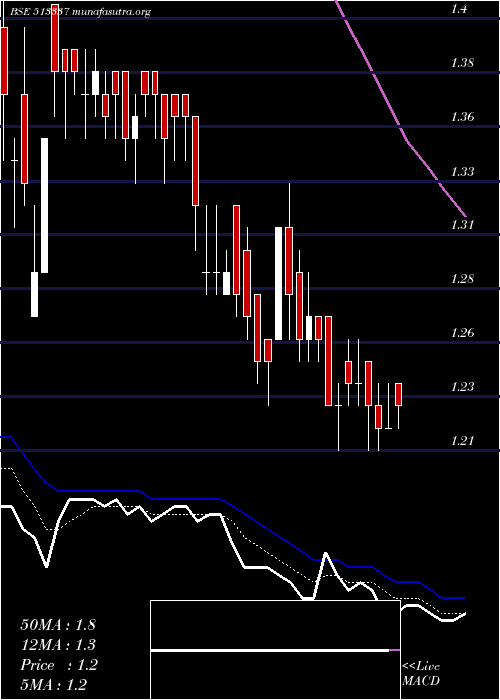Click the 1.36 price axis label
This screenshot has width=500, height=700.
tap(462, 117)
